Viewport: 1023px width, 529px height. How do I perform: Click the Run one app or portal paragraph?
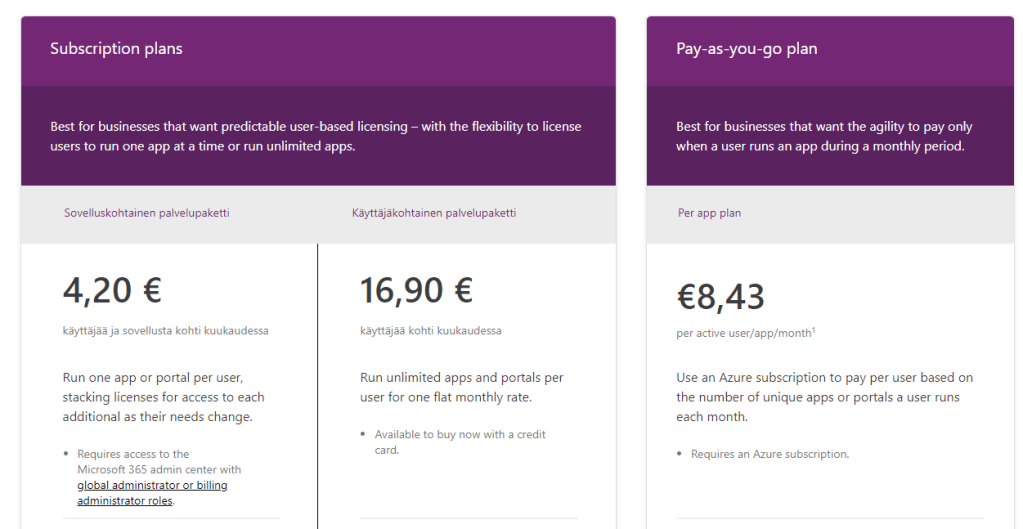[164, 397]
